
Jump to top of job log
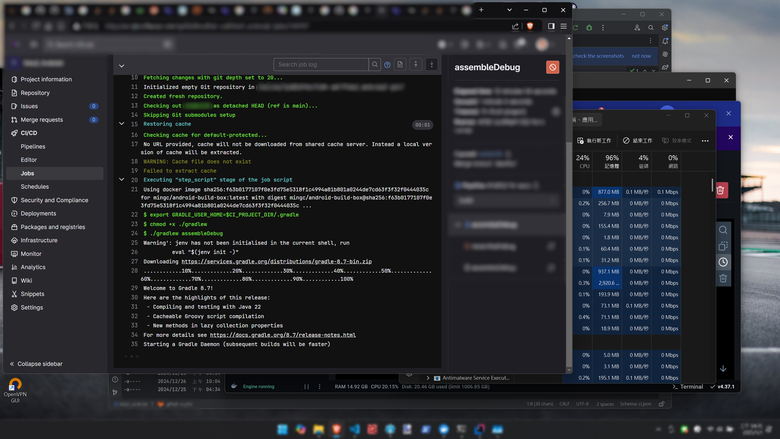point(416,64)
